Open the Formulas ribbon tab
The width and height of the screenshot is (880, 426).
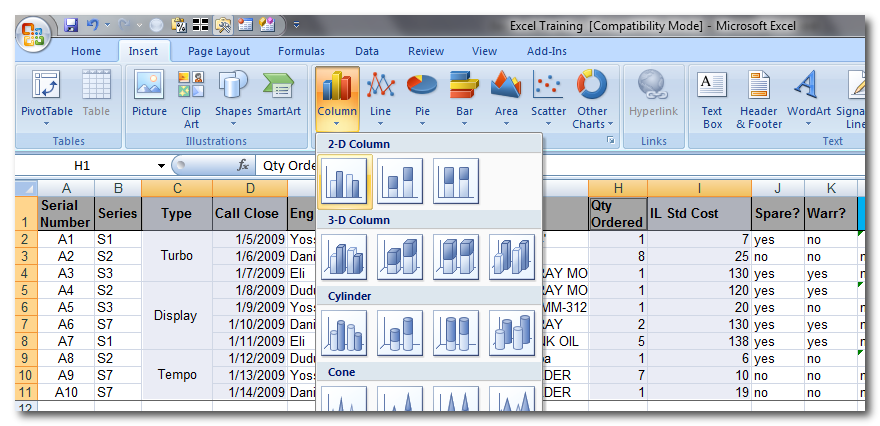[301, 51]
